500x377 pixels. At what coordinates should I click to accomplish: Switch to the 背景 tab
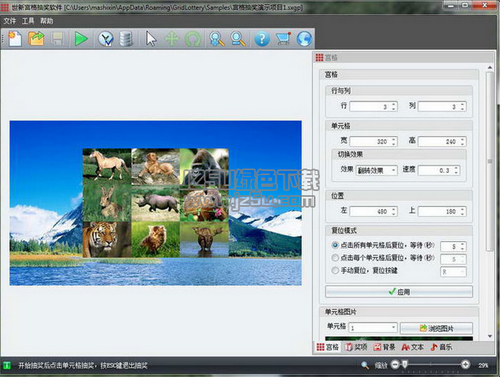[x=384, y=347]
